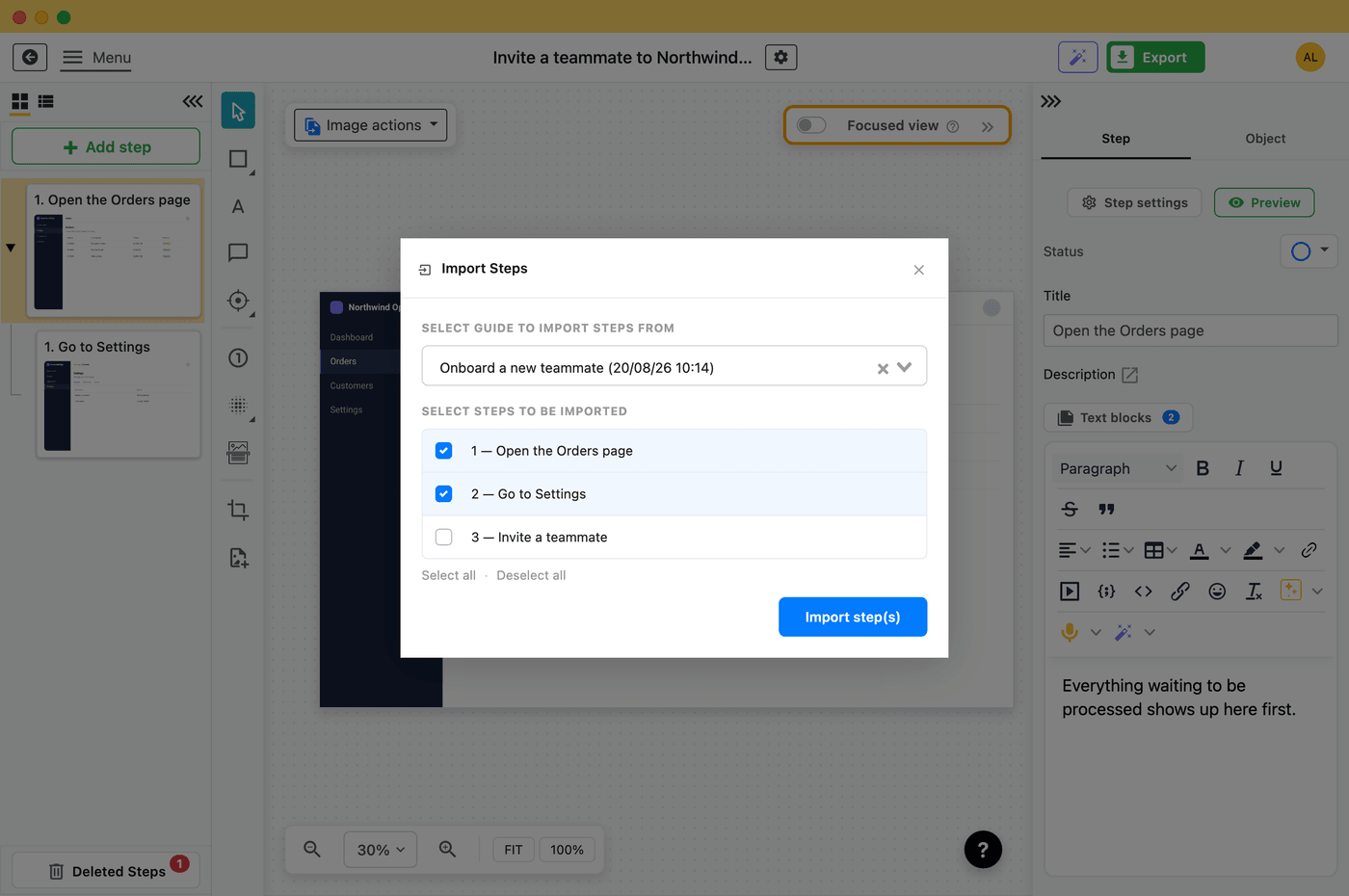The height and width of the screenshot is (896, 1349).
Task: Check '3 — Invite a teammate' checkbox
Action: [x=443, y=537]
